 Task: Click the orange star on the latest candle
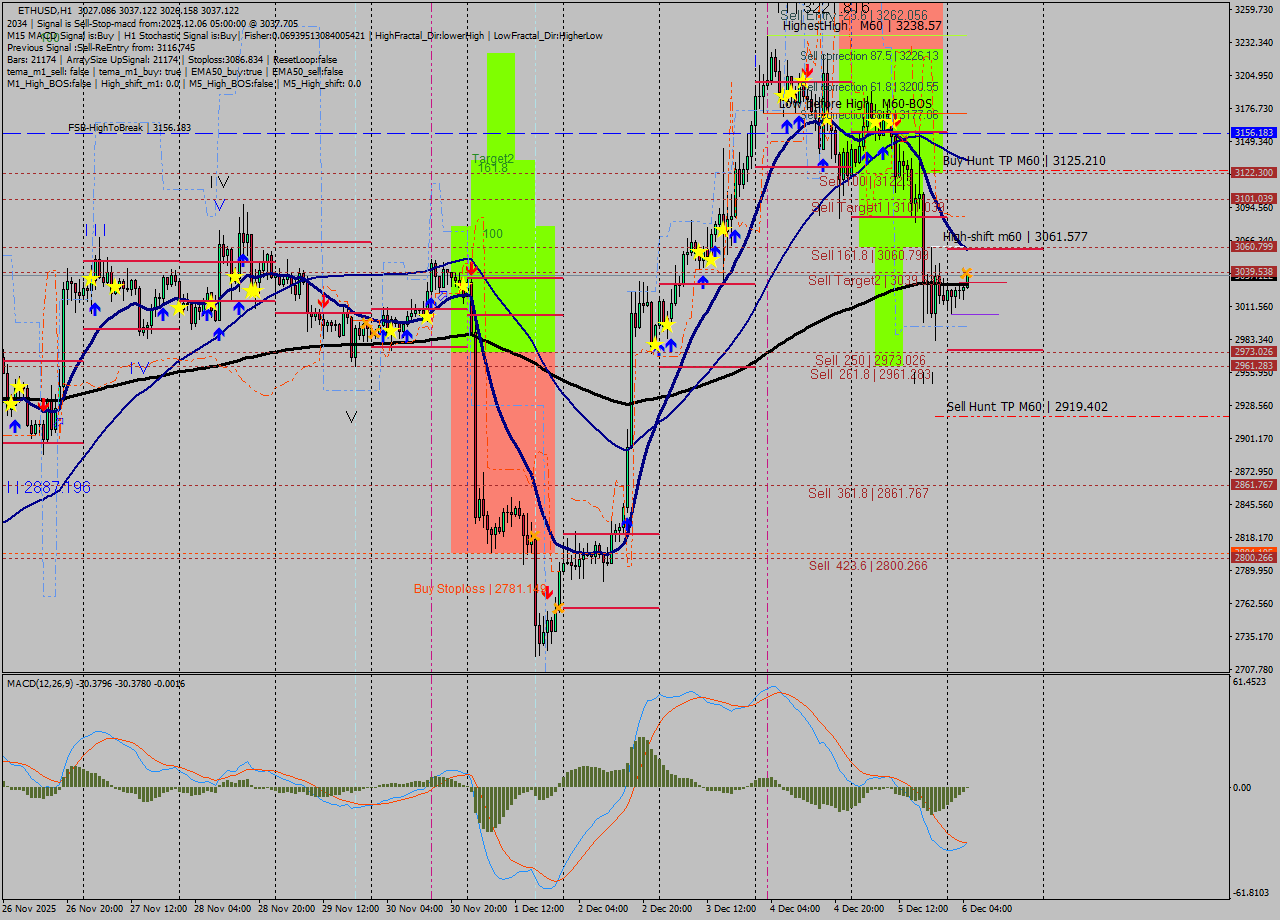(x=966, y=273)
